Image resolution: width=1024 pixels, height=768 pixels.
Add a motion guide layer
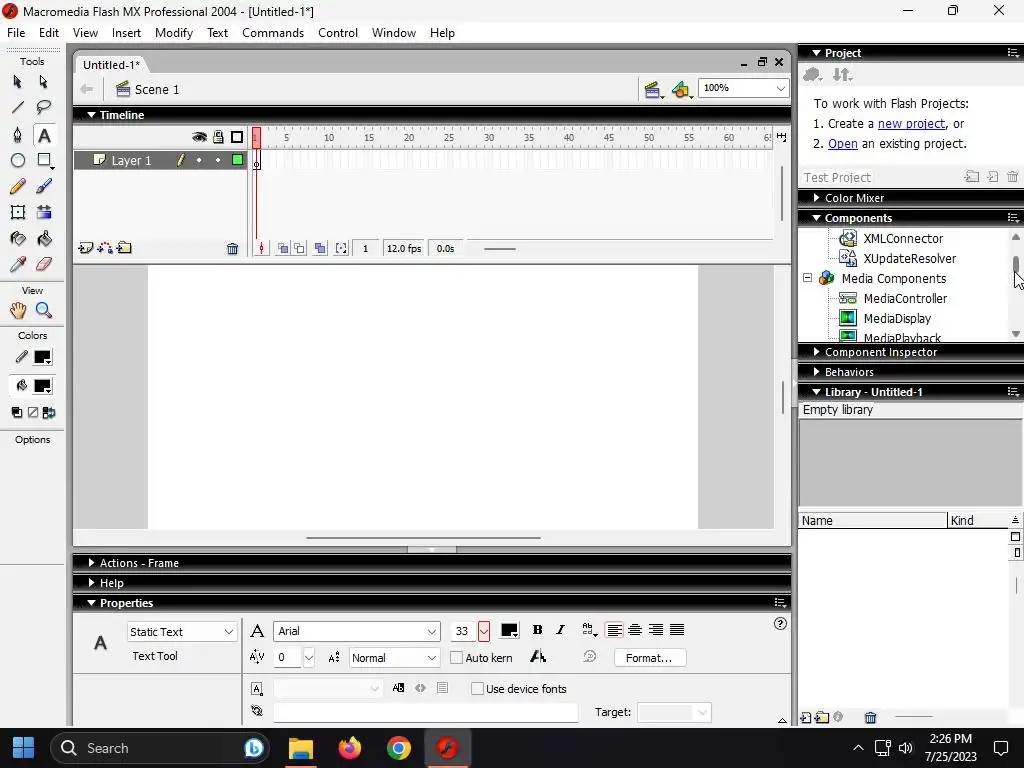[x=104, y=248]
